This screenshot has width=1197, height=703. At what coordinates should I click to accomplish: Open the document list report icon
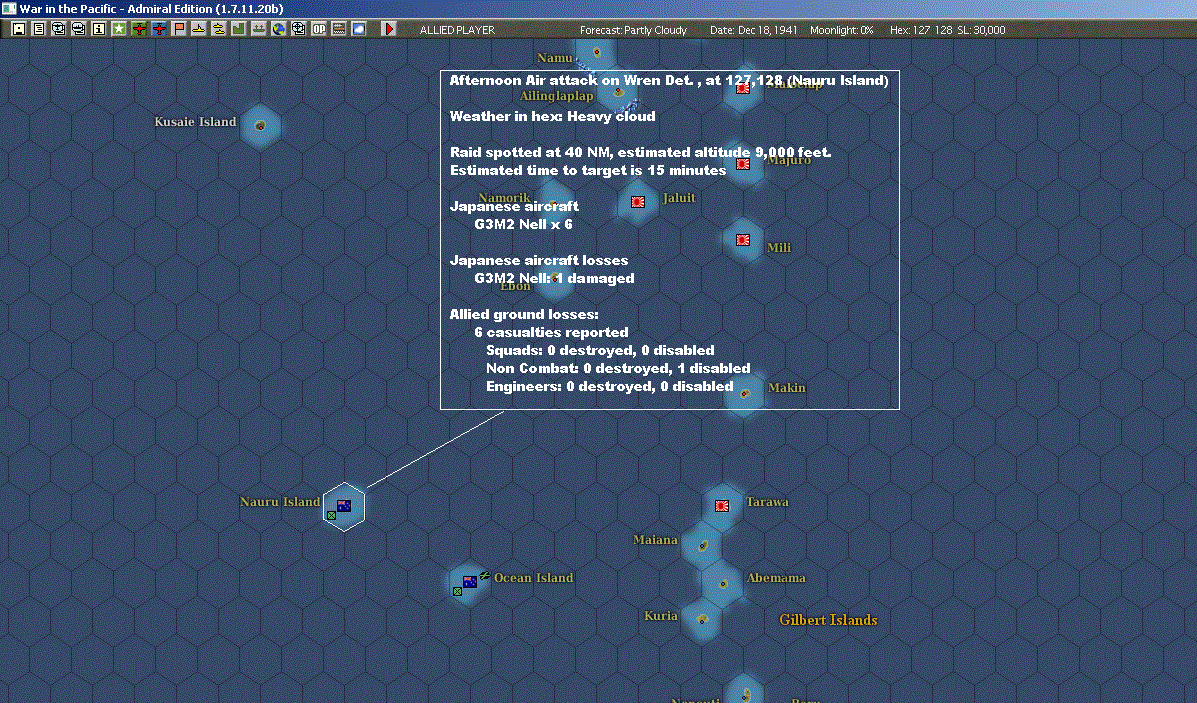point(39,29)
